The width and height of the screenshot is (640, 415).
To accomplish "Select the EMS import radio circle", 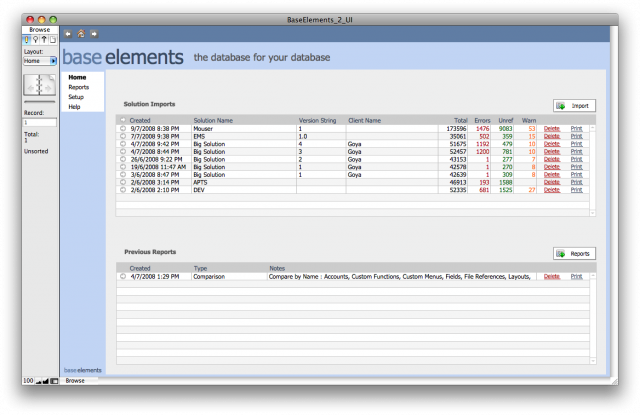I will pyautogui.click(x=123, y=136).
